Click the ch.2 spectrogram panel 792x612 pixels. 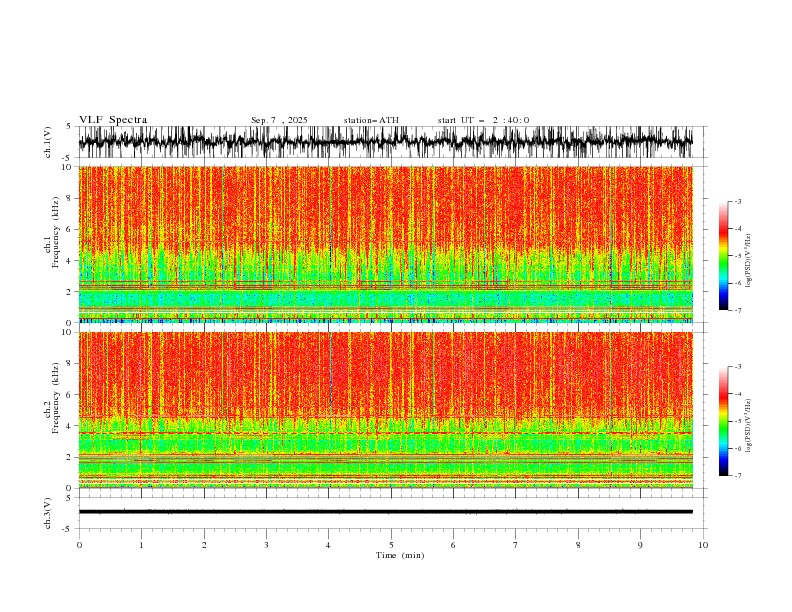click(x=385, y=410)
